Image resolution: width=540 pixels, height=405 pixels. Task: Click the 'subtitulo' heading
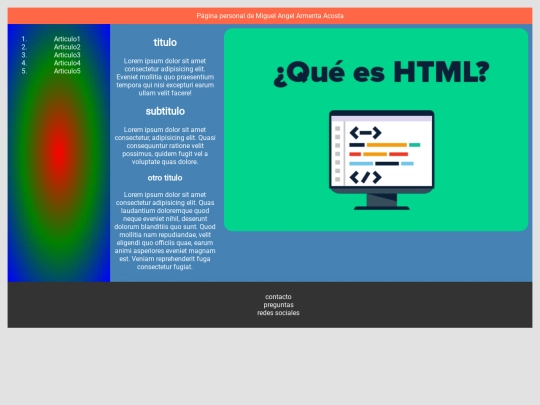165,111
